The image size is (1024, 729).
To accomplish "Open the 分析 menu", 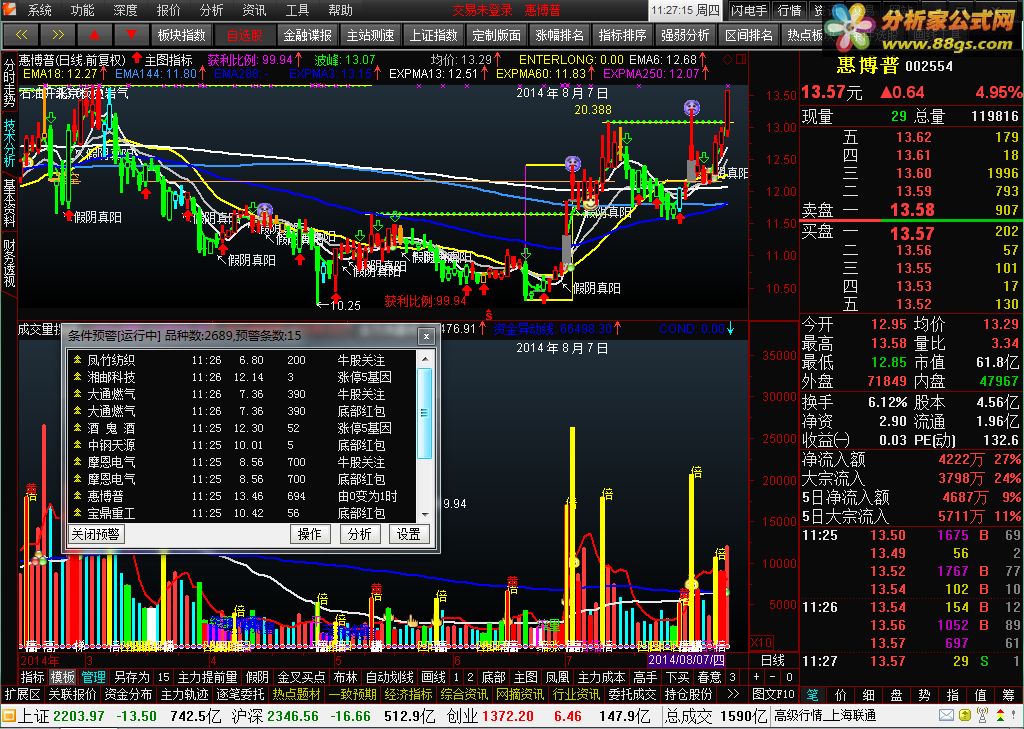I will point(212,10).
